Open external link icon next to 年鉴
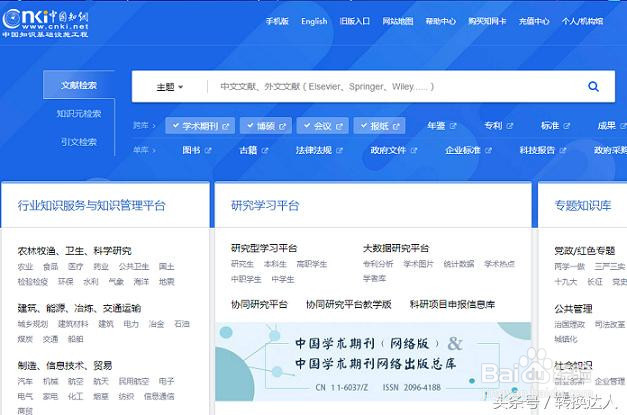This screenshot has height=415, width=627. [x=453, y=126]
